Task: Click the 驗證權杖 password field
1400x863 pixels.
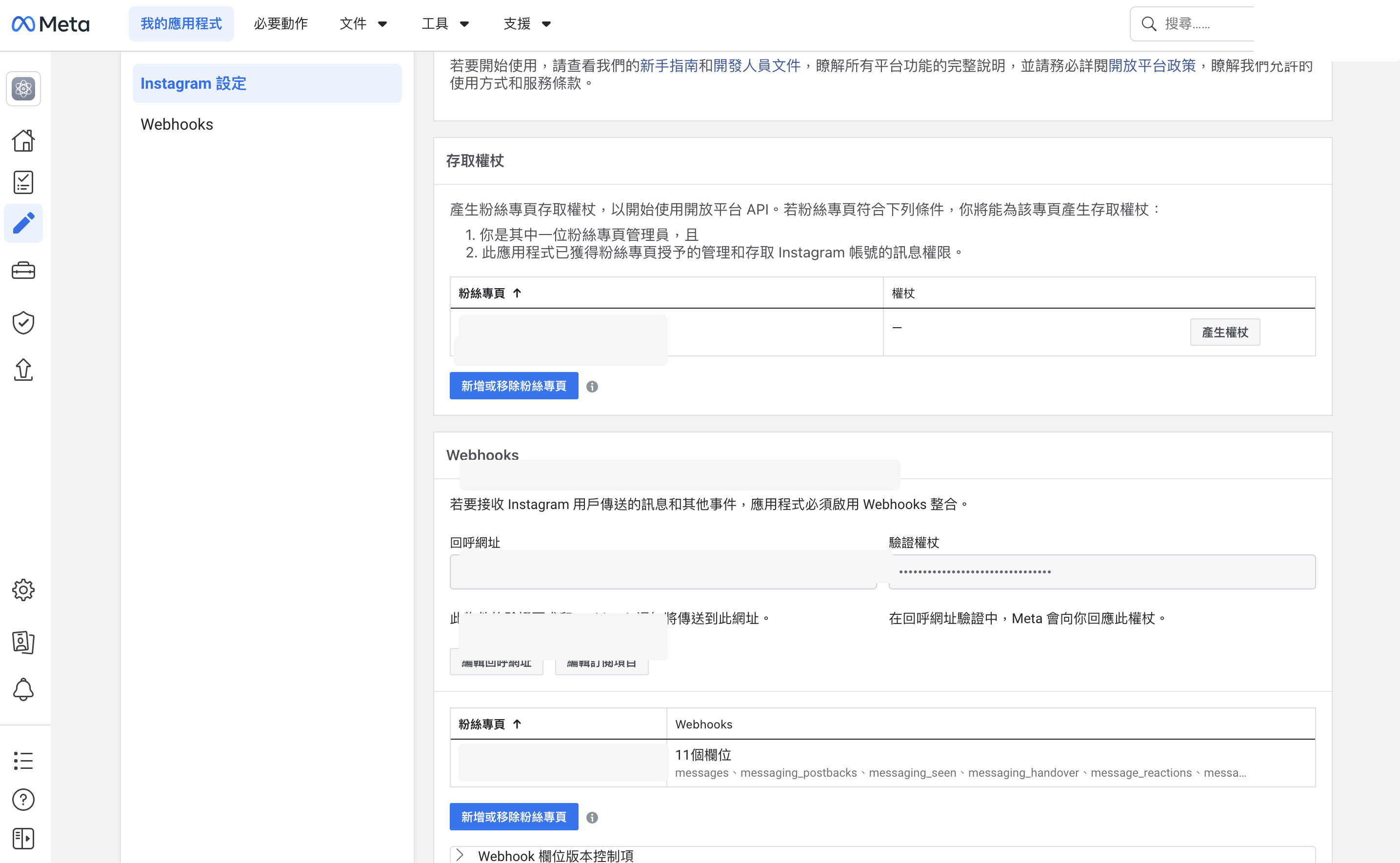Action: tap(1102, 572)
